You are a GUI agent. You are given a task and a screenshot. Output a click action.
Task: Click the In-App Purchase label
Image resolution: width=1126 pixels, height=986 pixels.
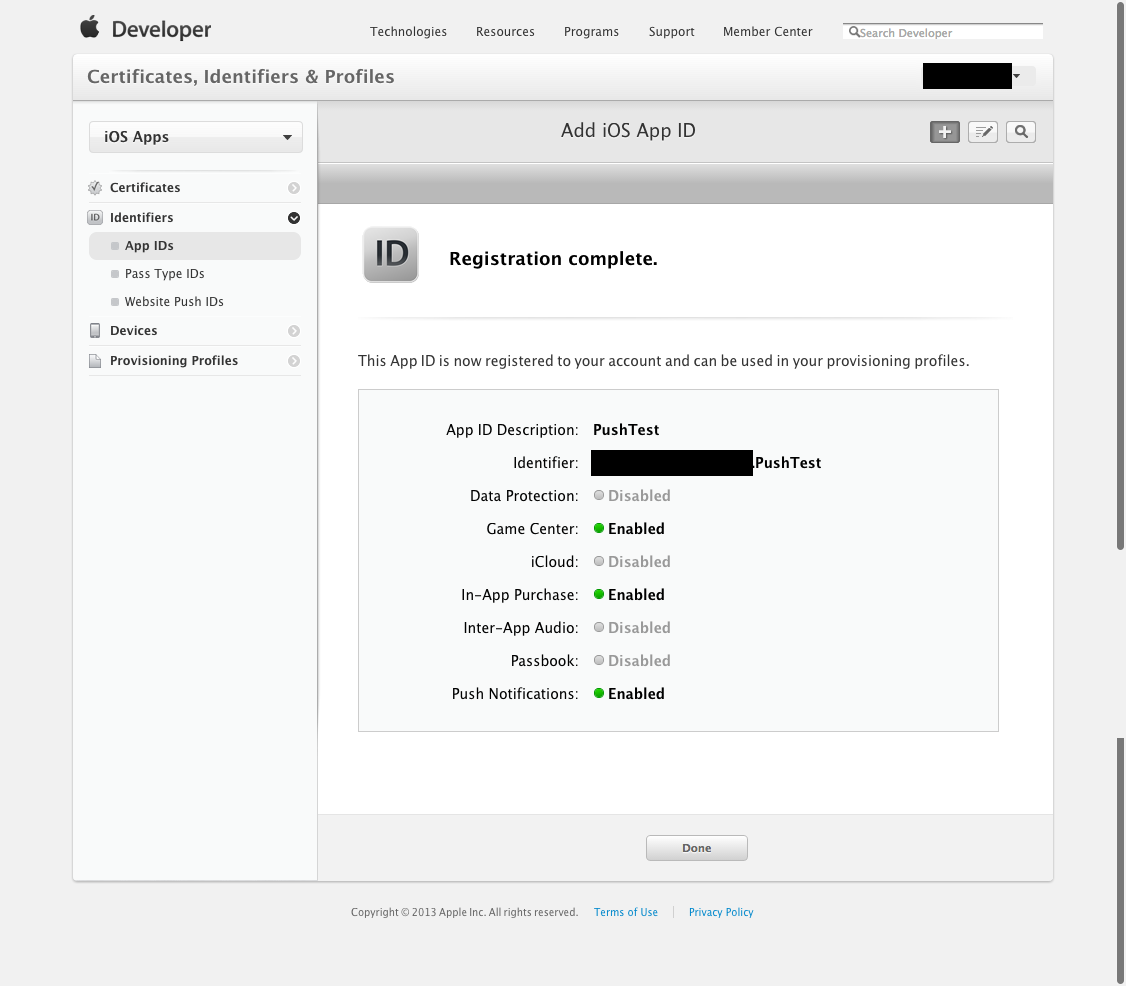[520, 595]
